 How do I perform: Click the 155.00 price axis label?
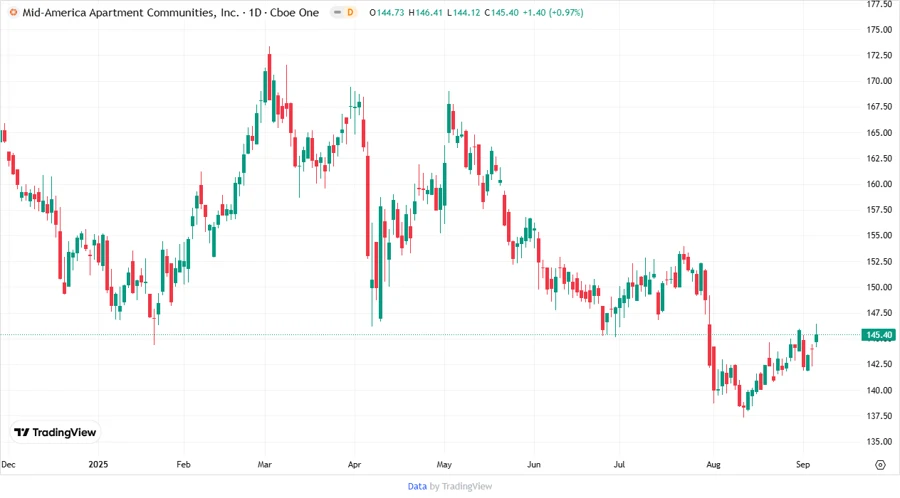[x=879, y=235]
